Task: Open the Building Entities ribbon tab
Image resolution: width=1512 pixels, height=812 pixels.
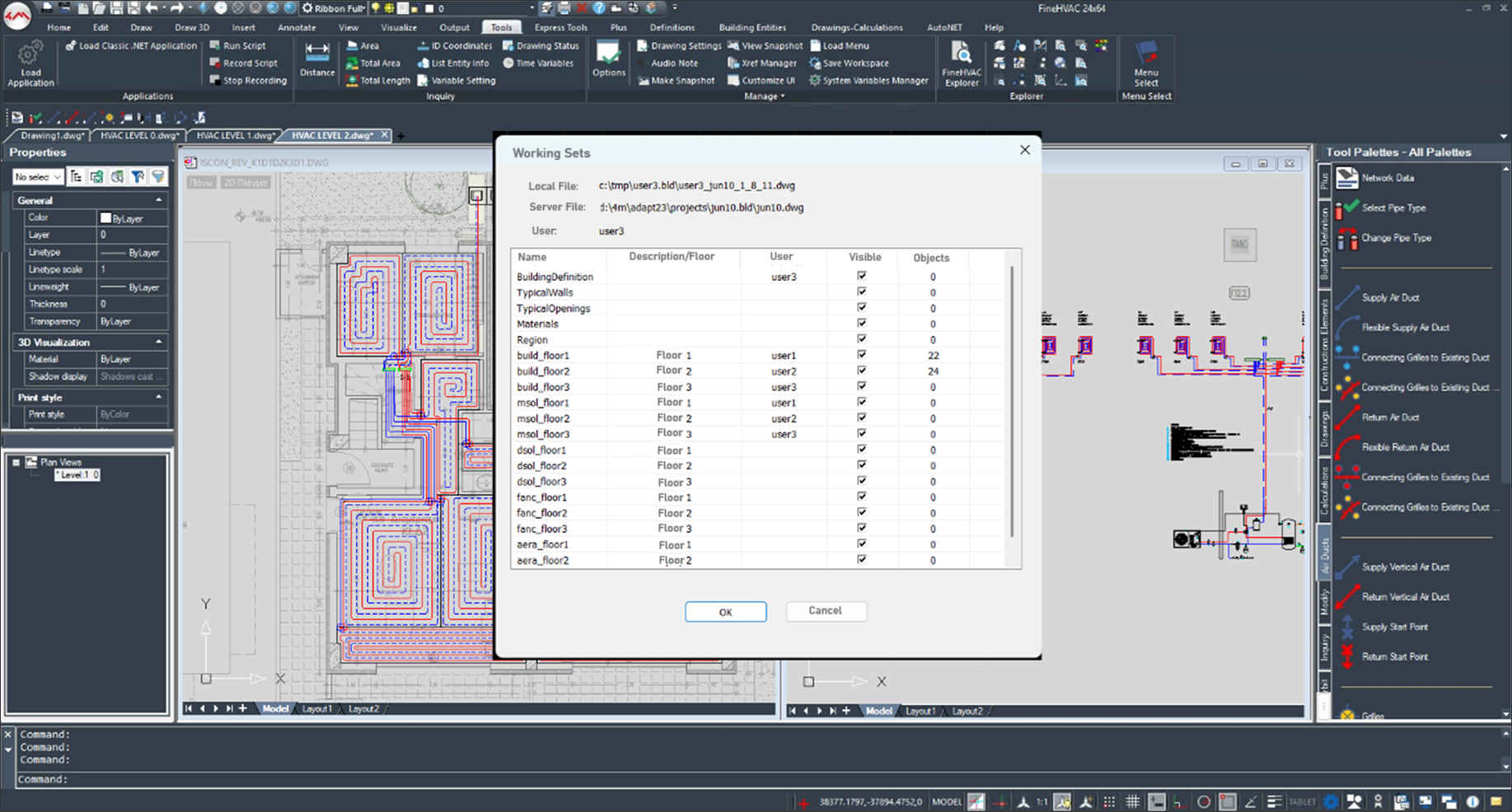Action: [x=751, y=27]
